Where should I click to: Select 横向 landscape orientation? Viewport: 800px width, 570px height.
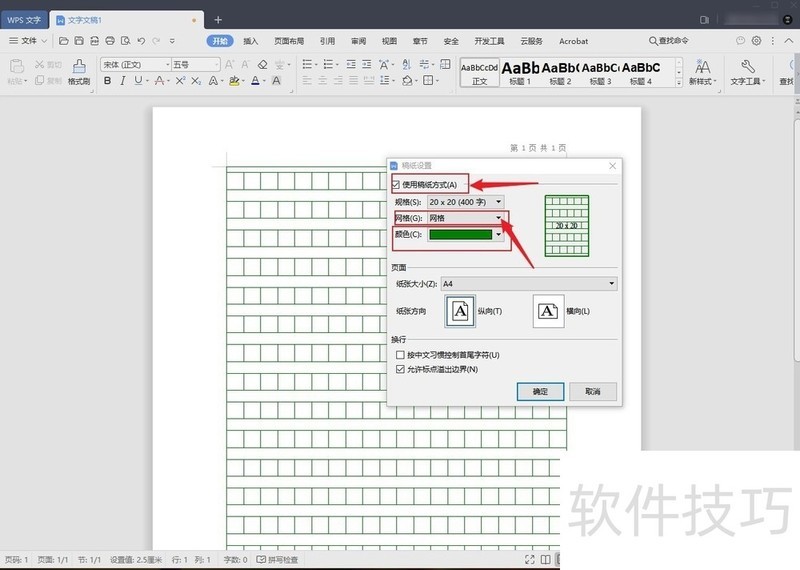click(x=548, y=311)
